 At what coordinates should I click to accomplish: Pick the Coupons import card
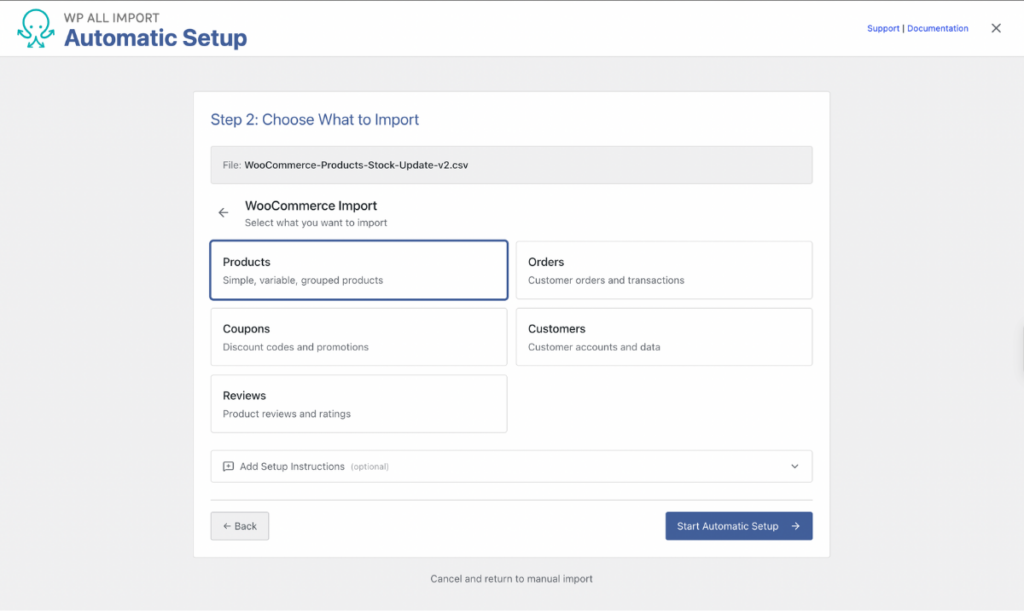(x=359, y=337)
